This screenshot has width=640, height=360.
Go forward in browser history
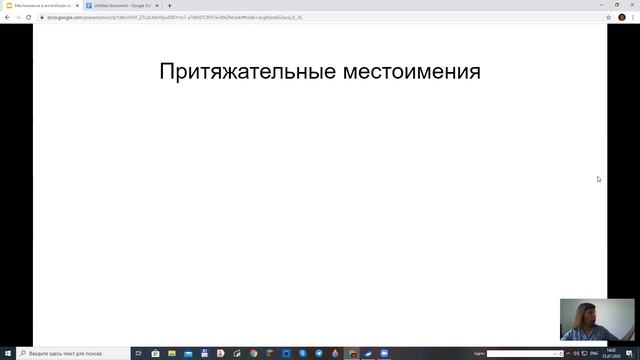[x=18, y=18]
